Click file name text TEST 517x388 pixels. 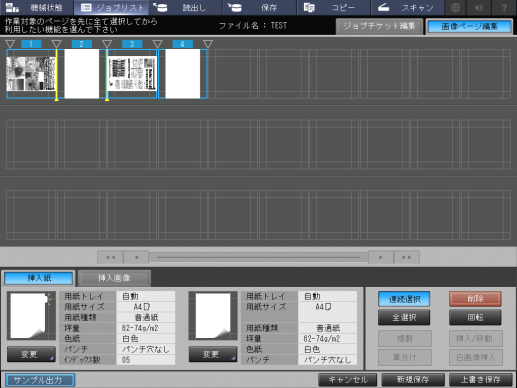(279, 25)
